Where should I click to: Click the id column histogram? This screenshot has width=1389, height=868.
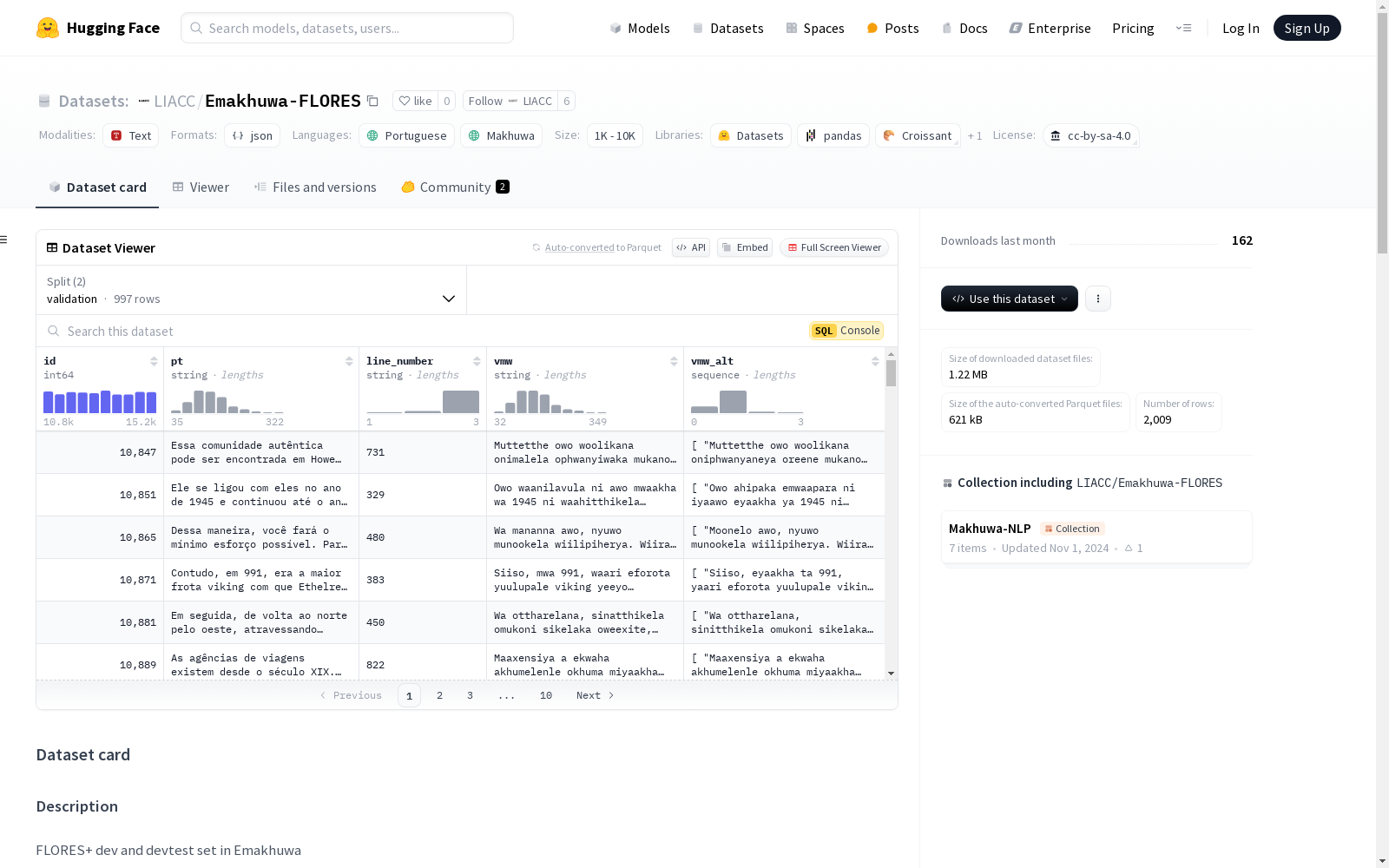click(100, 402)
